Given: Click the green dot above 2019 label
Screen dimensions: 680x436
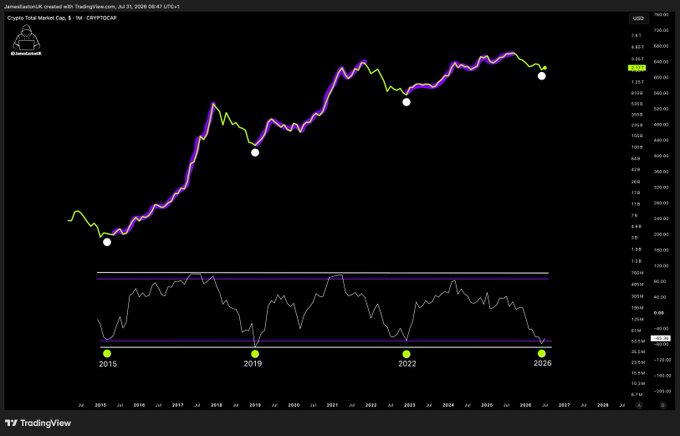Looking at the screenshot, I should [255, 354].
